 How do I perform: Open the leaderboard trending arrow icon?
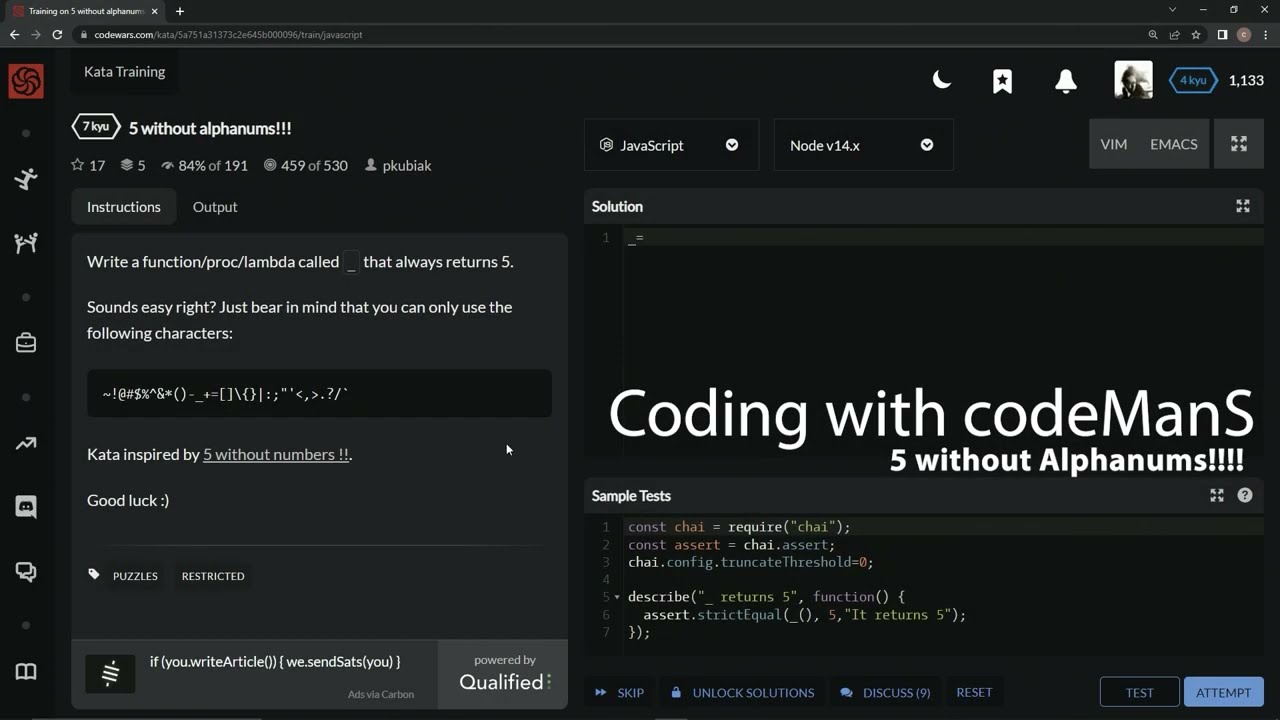pyautogui.click(x=26, y=443)
